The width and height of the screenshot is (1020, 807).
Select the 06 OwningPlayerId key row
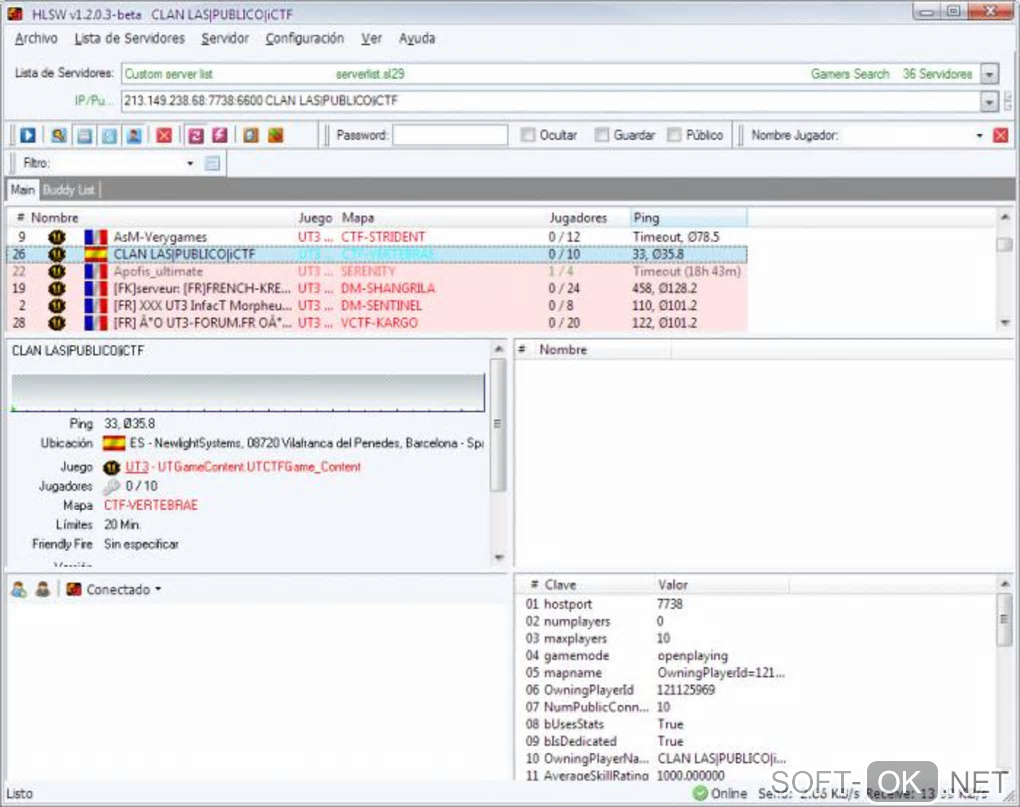(x=656, y=690)
